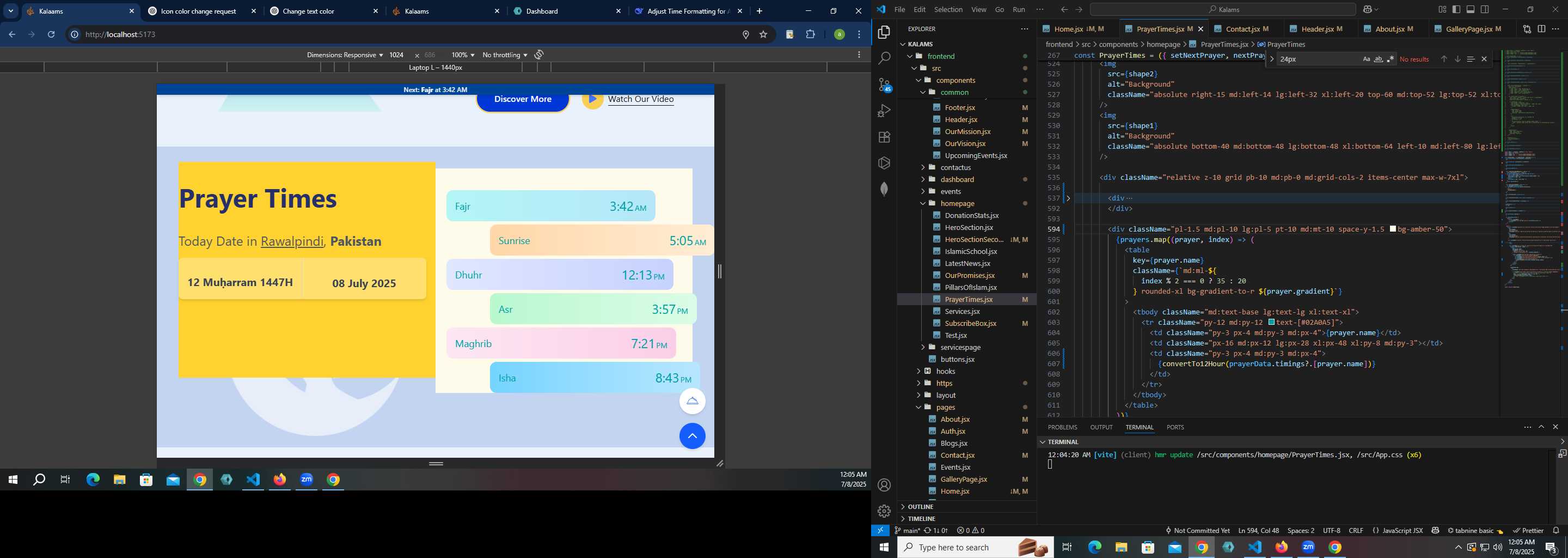Open the Manage gear in VS Code
Screen dimensions: 1568x558
point(884,511)
